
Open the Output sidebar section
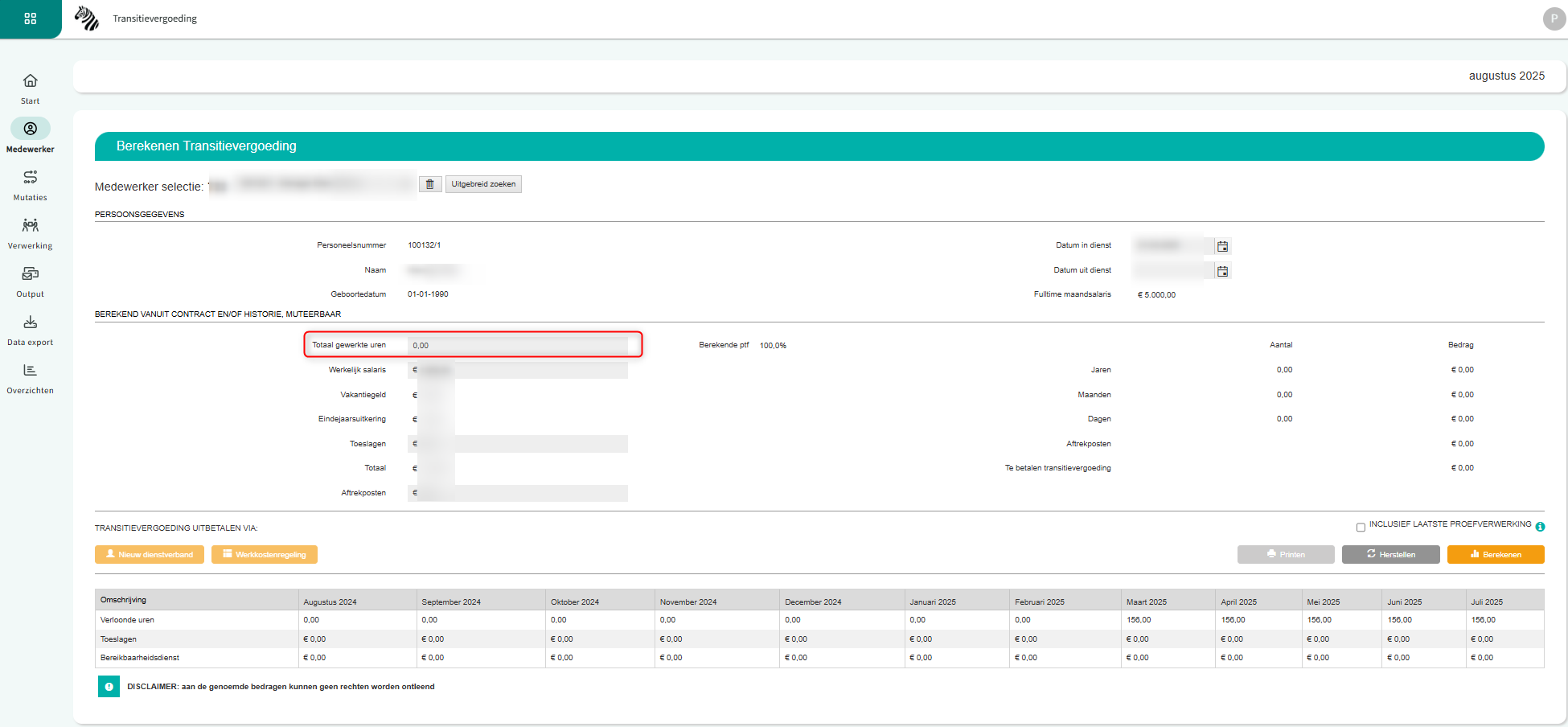(31, 274)
